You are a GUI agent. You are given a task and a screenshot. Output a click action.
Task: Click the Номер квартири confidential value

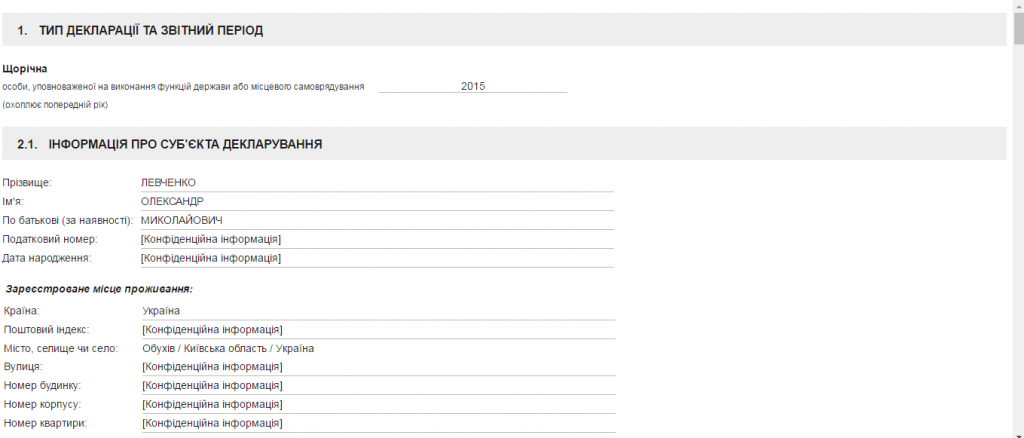pyautogui.click(x=377, y=424)
